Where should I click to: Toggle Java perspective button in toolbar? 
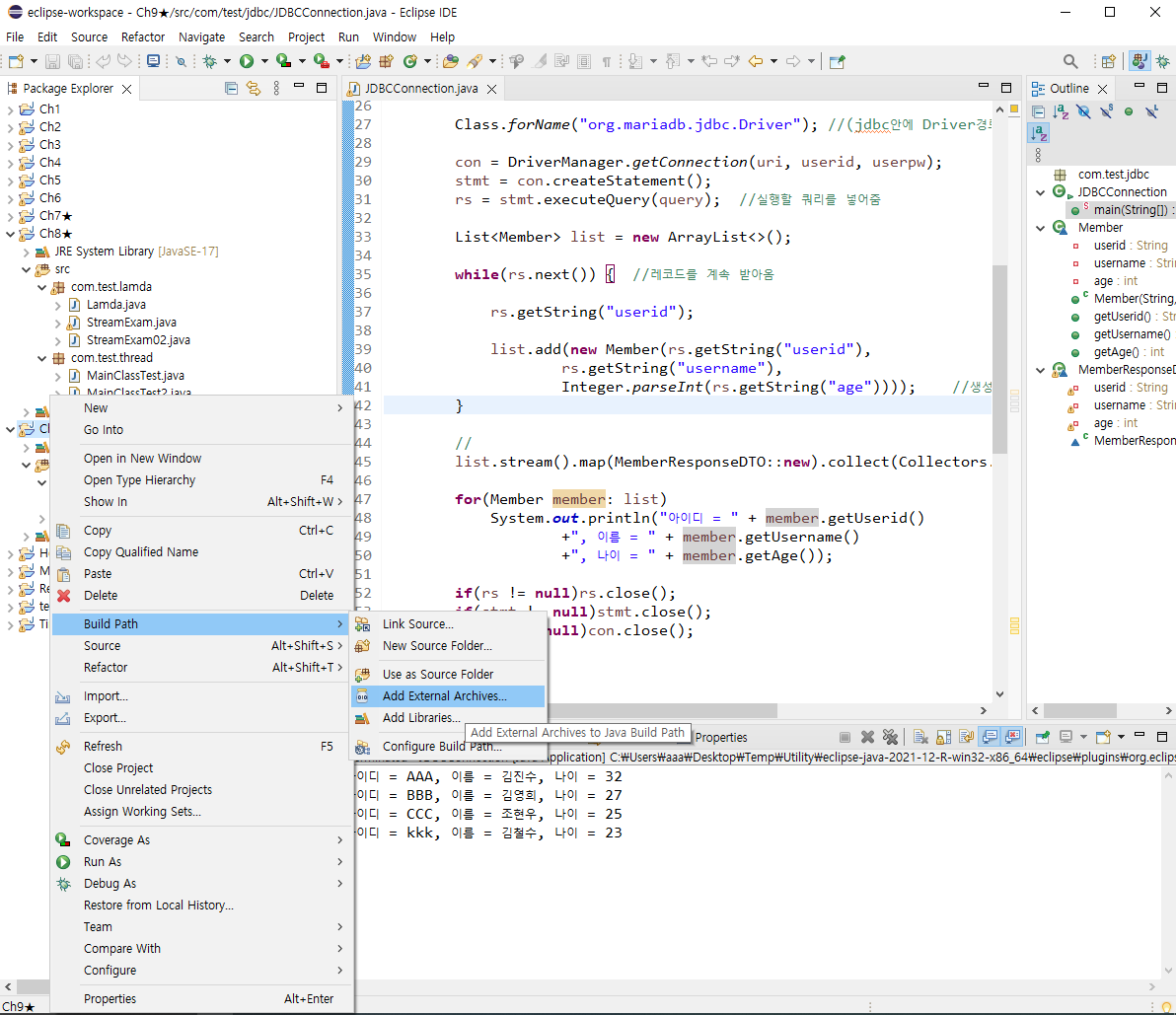click(1140, 61)
